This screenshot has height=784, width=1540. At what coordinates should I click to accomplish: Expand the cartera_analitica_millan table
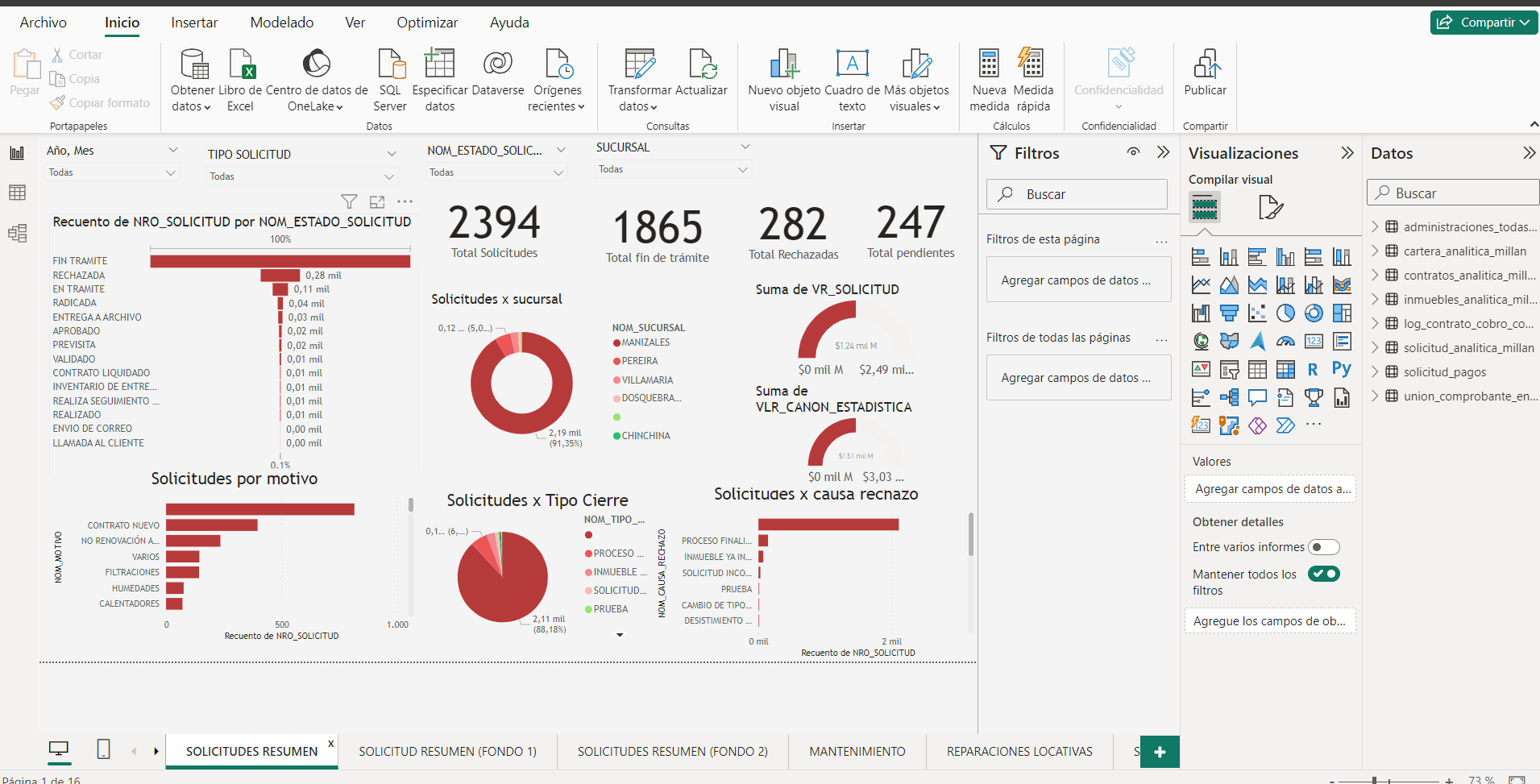point(1376,251)
